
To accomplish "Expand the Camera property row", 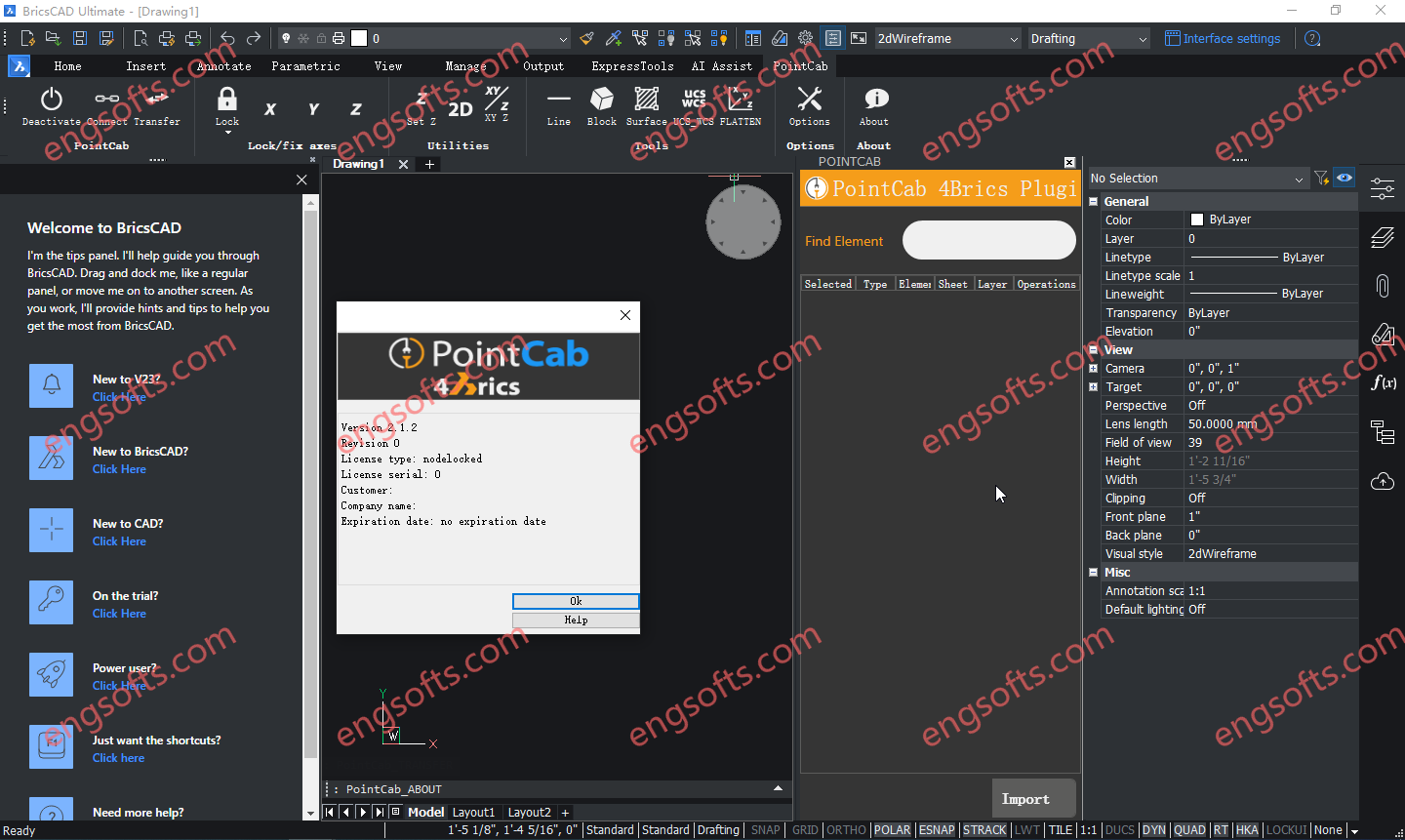I will tap(1094, 369).
